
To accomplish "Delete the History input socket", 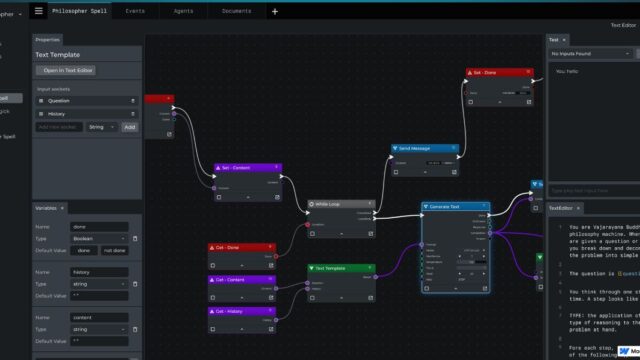I will 133,114.
